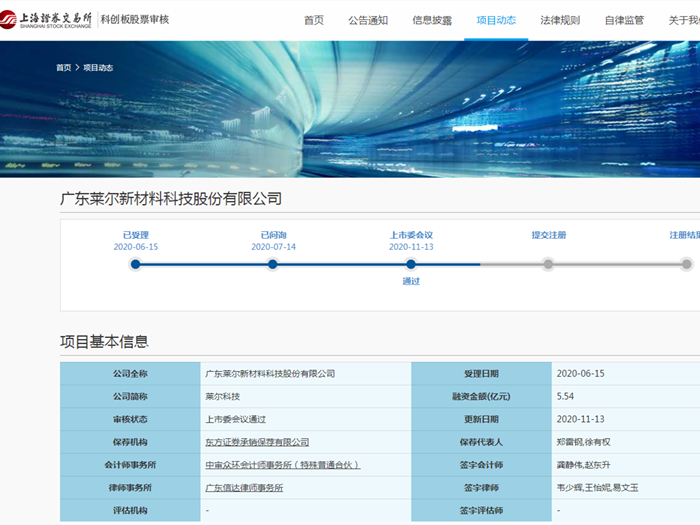
Task: Click the 公司全称 table header cell
Action: 130,374
